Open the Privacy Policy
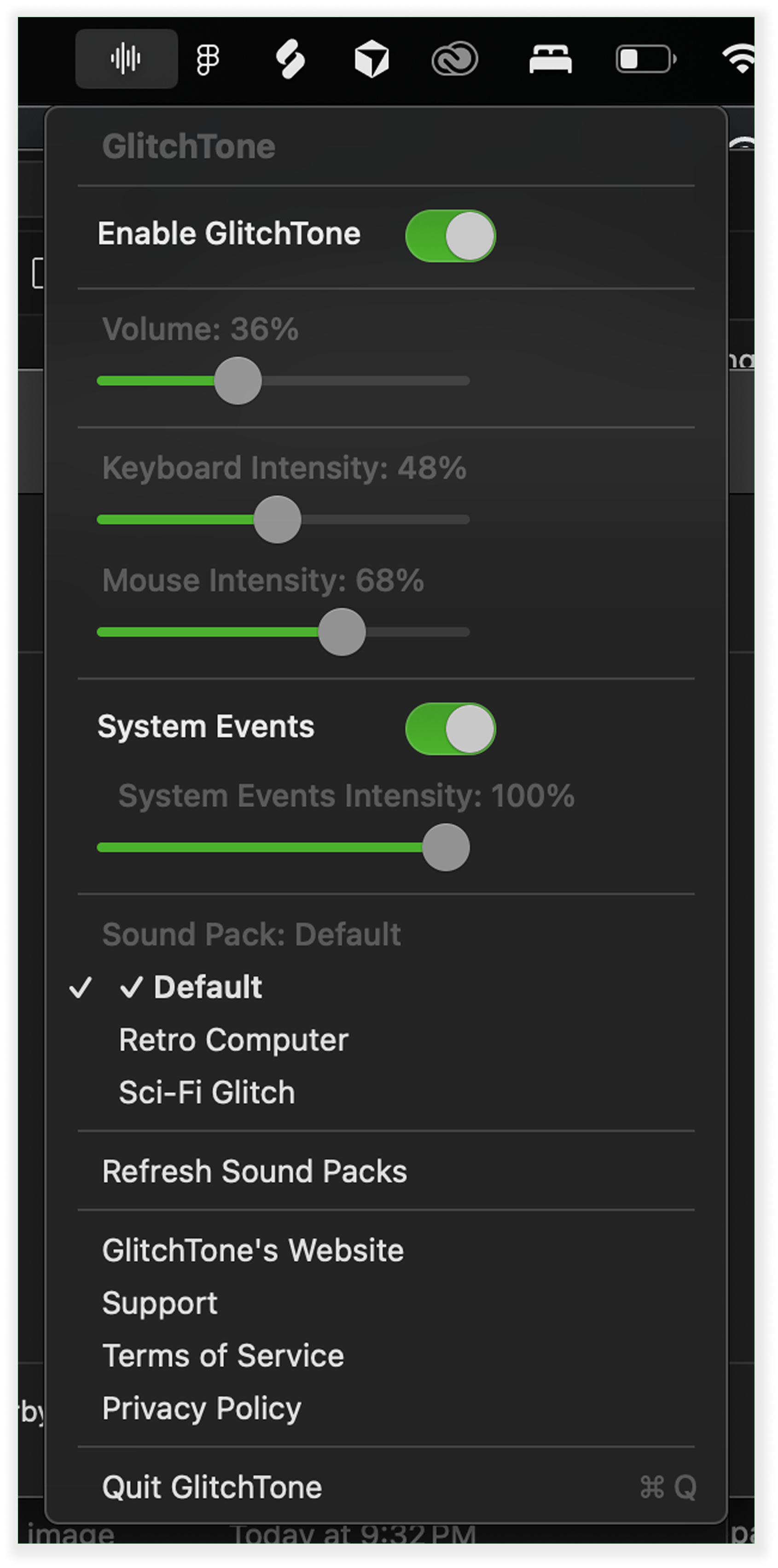This screenshot has height=1568, width=778. coord(201,1408)
